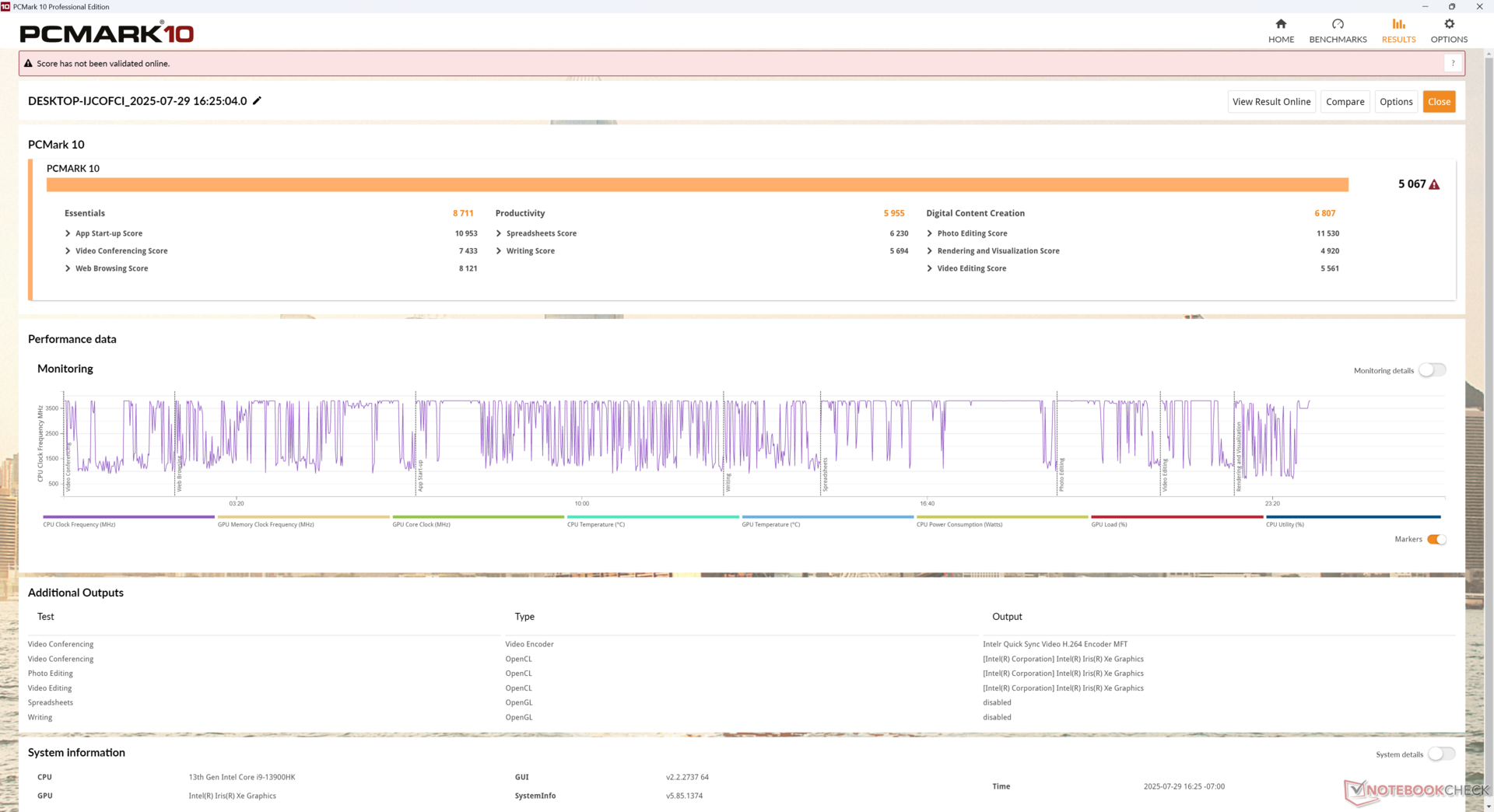Toggle the Monitoring details switch
Screen dimensions: 1494x812
[x=1432, y=370]
